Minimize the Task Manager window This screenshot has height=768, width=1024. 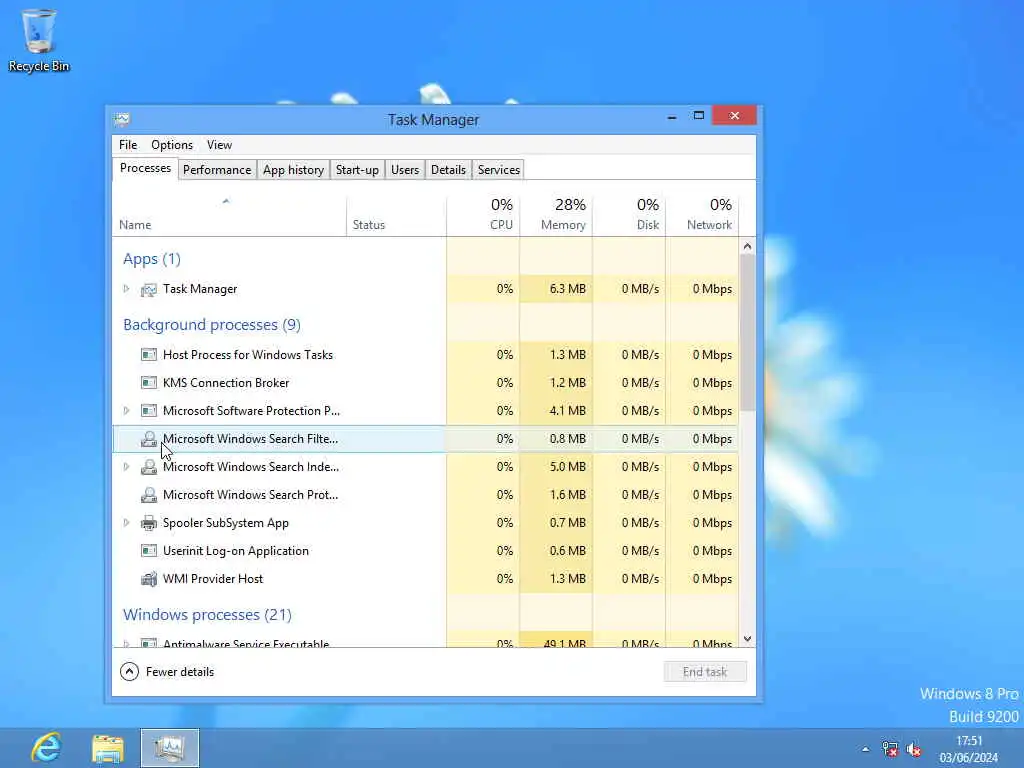(x=672, y=116)
